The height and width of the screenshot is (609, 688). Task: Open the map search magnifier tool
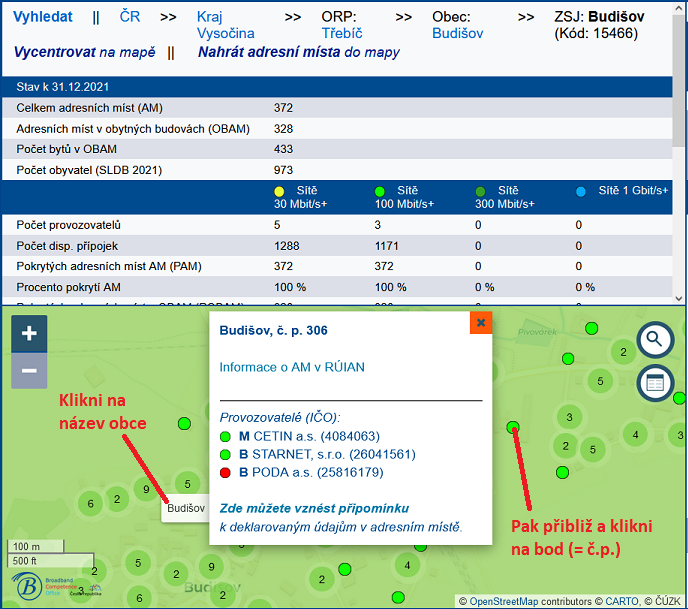coord(655,340)
